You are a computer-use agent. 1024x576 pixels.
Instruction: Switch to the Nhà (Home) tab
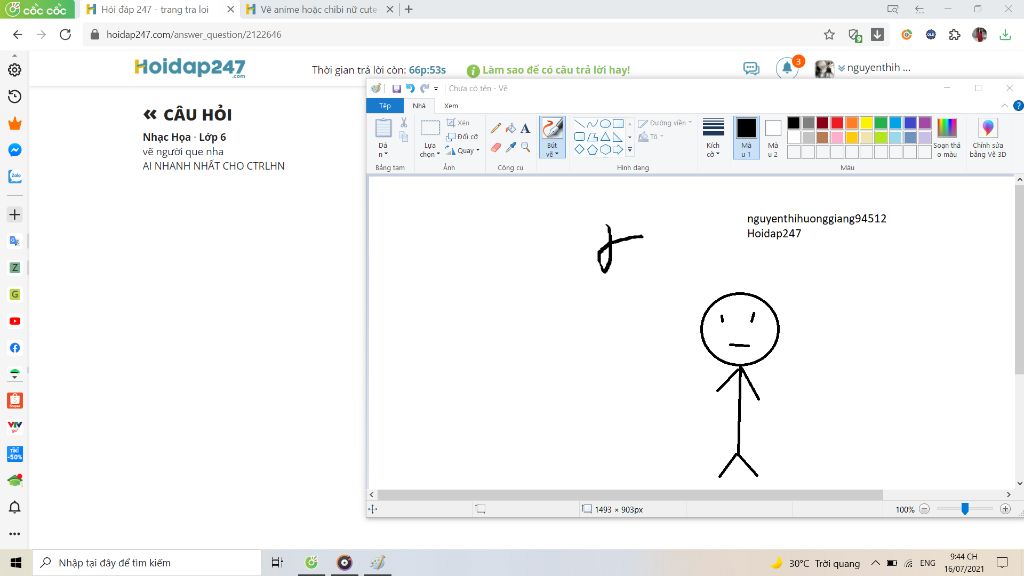[419, 105]
